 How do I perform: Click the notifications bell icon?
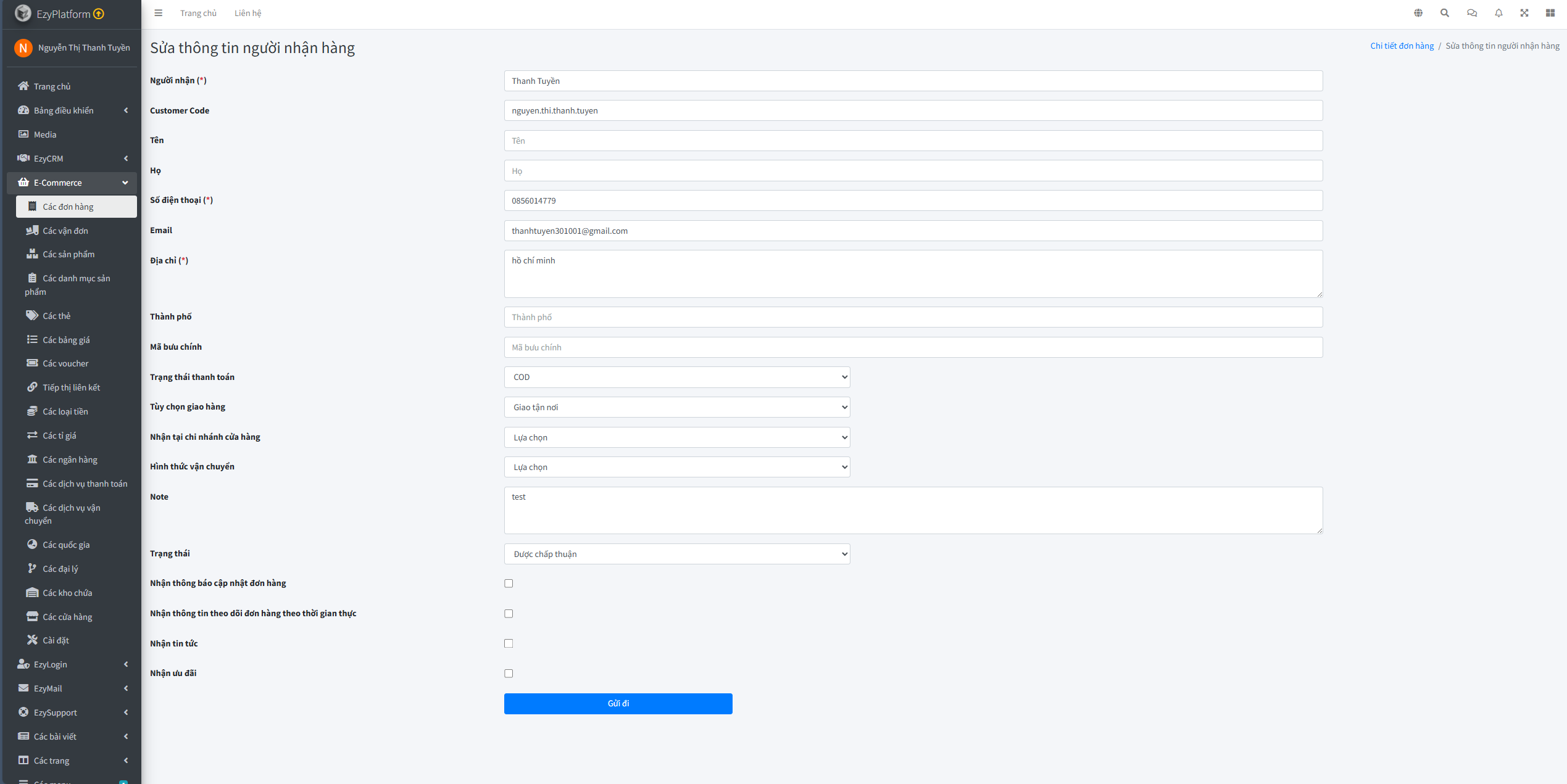(x=1498, y=13)
